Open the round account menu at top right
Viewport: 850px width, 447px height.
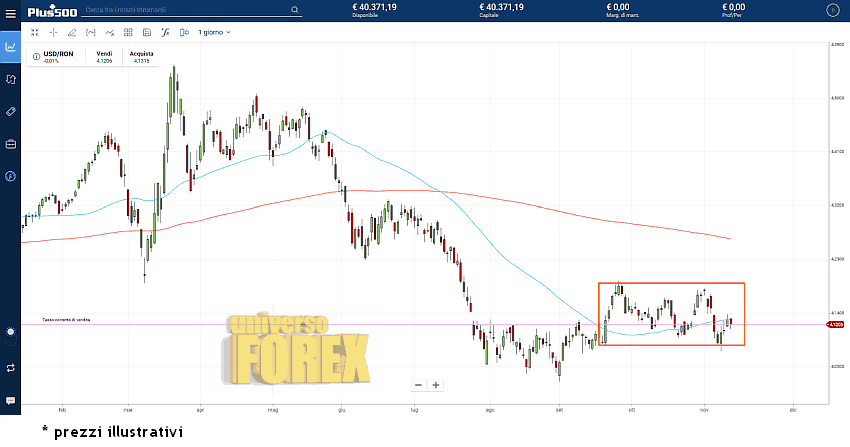coord(832,10)
